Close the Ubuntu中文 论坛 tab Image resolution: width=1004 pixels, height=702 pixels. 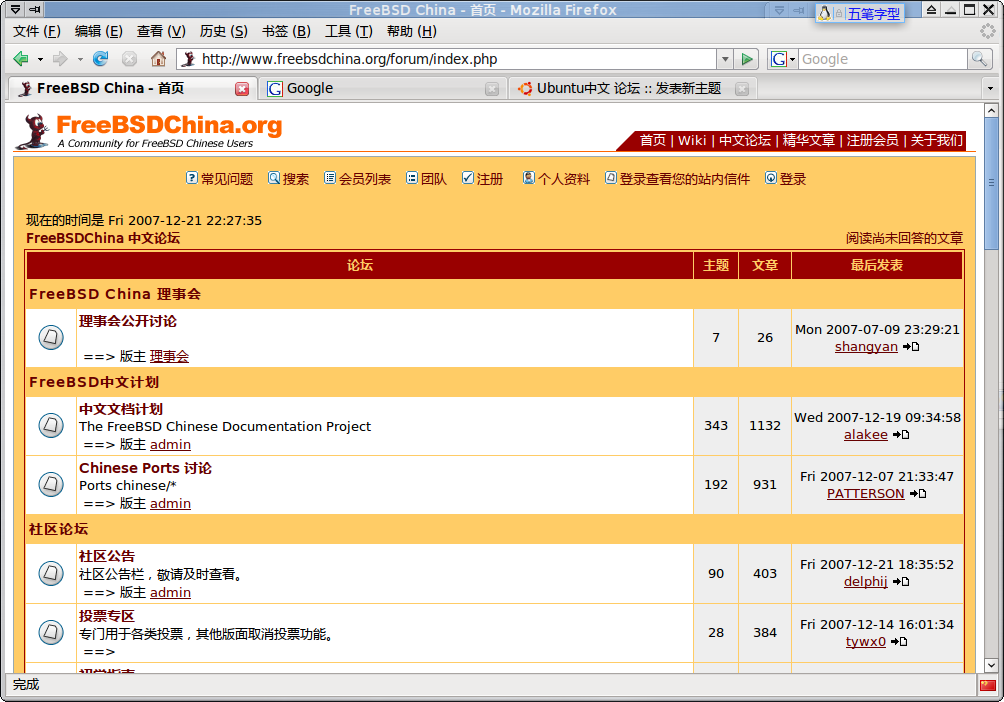[x=742, y=88]
